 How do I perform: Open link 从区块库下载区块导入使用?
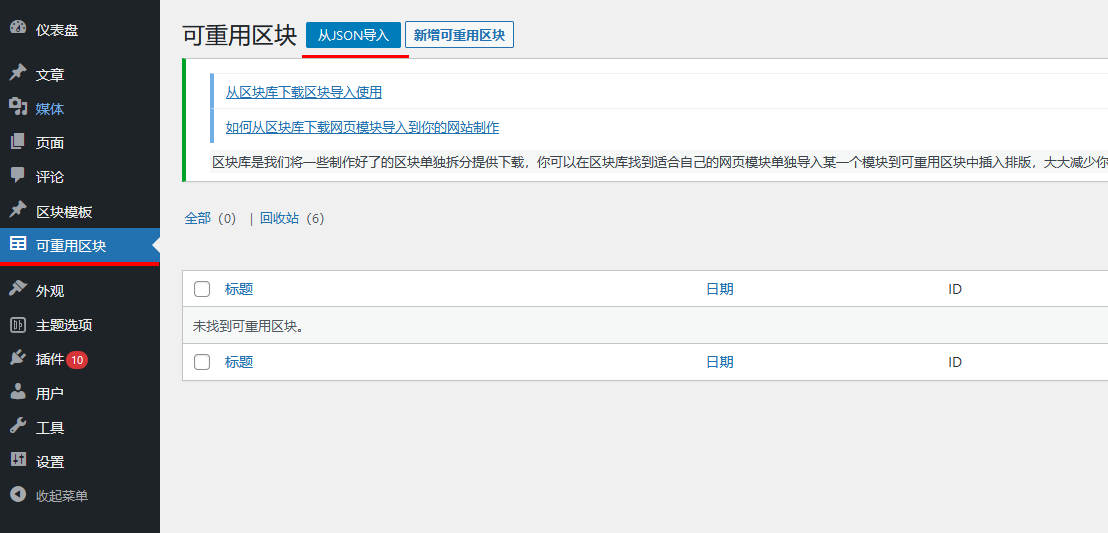coord(304,93)
